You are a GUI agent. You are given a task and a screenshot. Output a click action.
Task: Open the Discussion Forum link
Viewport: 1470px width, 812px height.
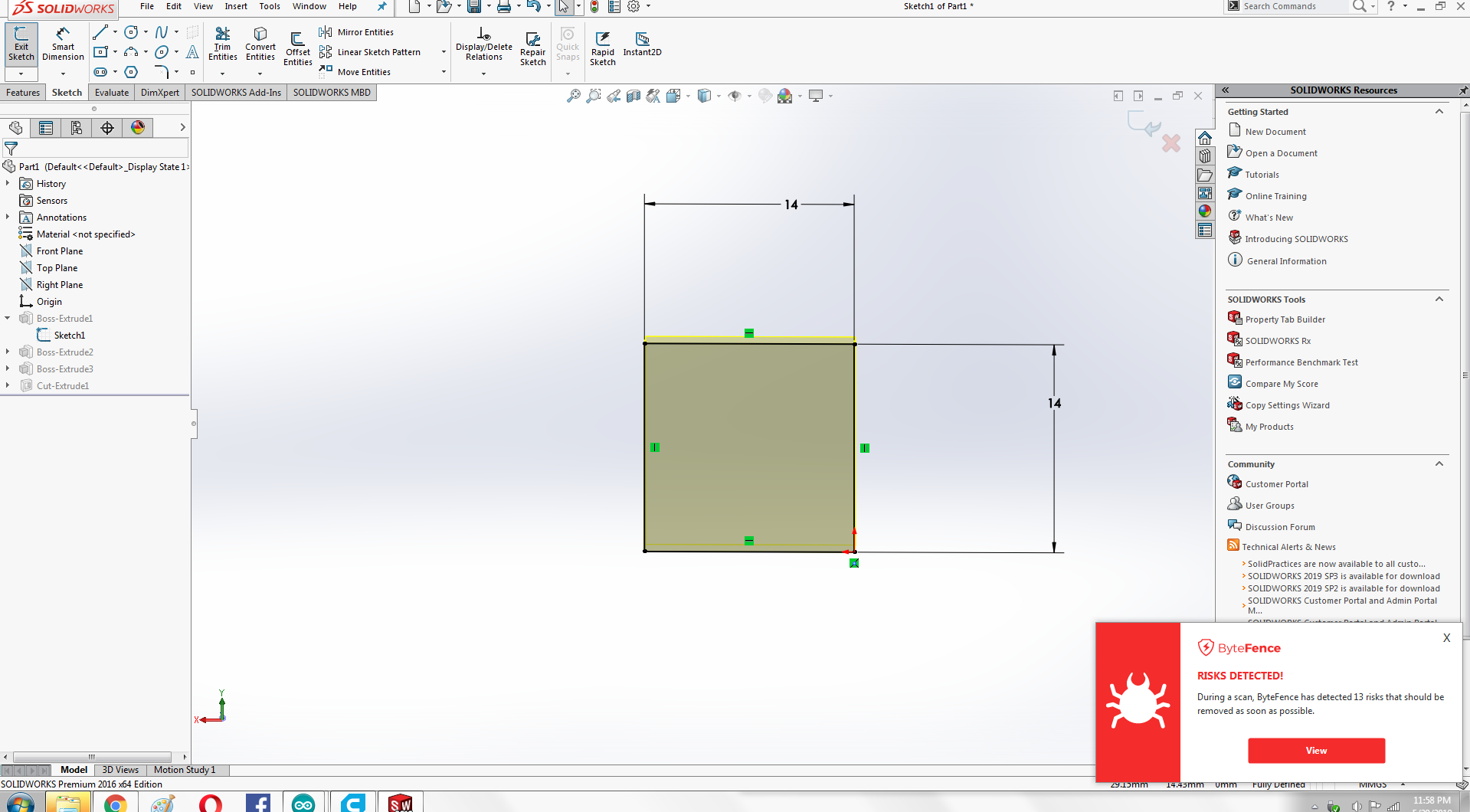[1280, 527]
